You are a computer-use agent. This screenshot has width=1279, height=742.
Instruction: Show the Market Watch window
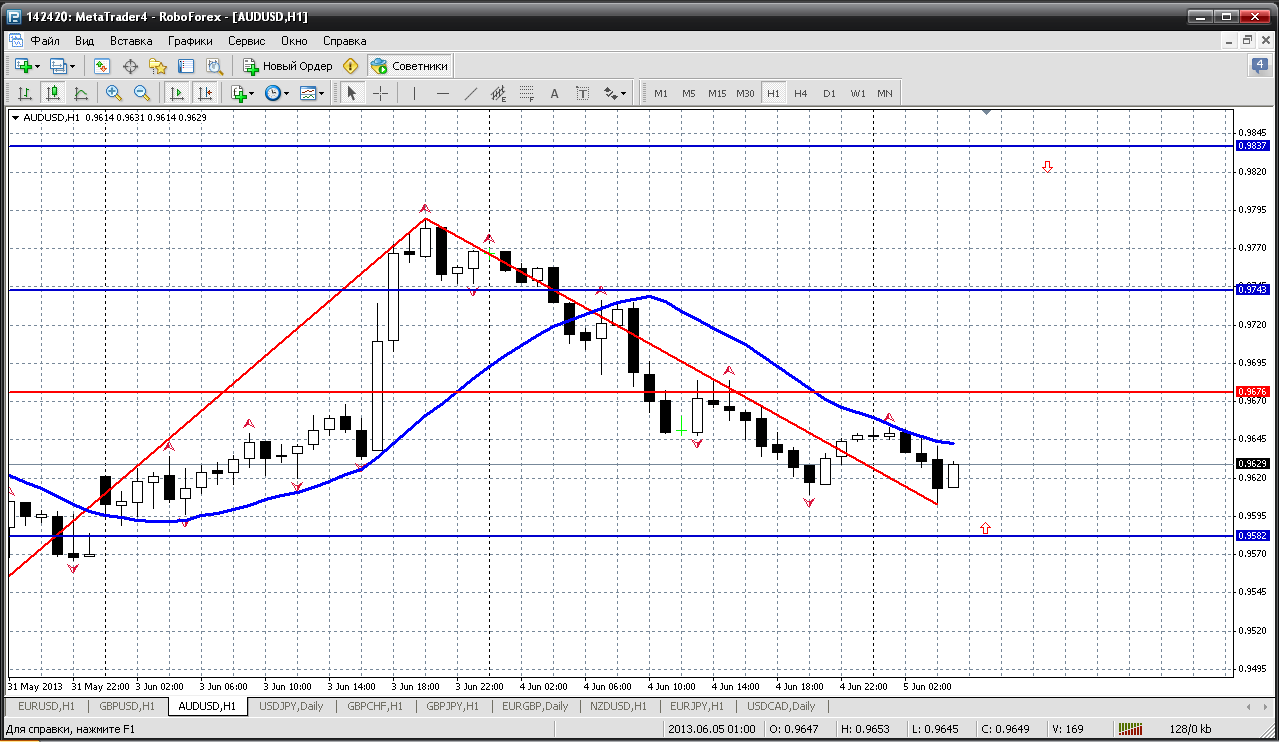click(102, 66)
